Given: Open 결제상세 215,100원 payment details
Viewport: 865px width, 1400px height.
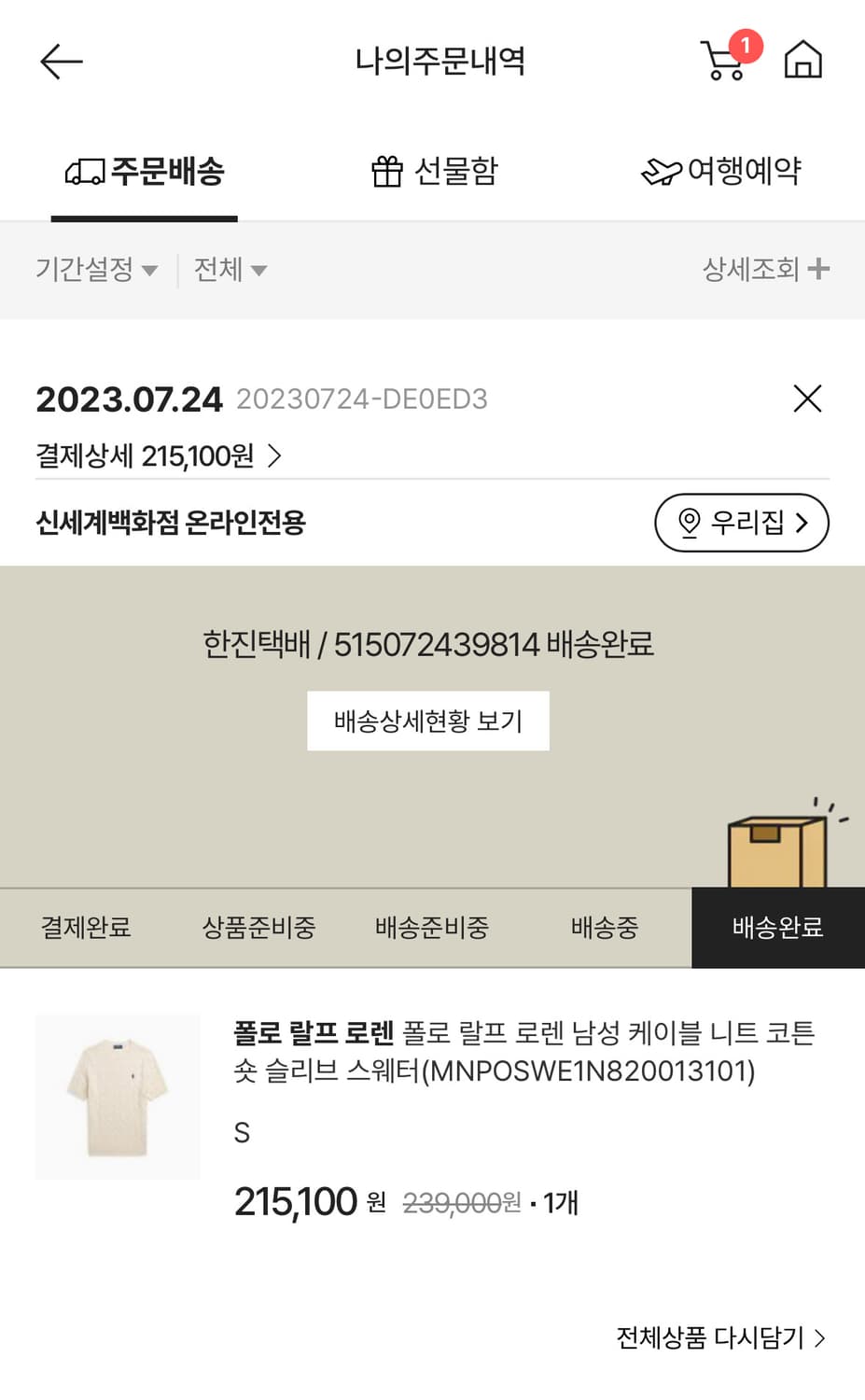Looking at the screenshot, I should point(159,455).
